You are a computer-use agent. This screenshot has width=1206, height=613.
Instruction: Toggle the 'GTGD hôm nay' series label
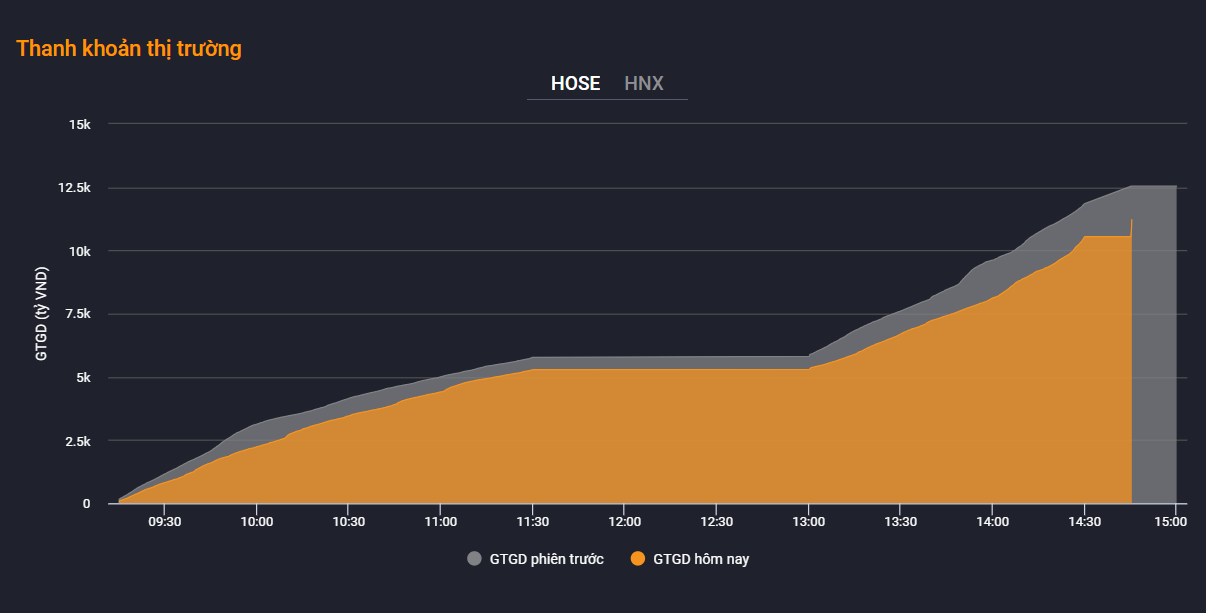click(x=701, y=559)
